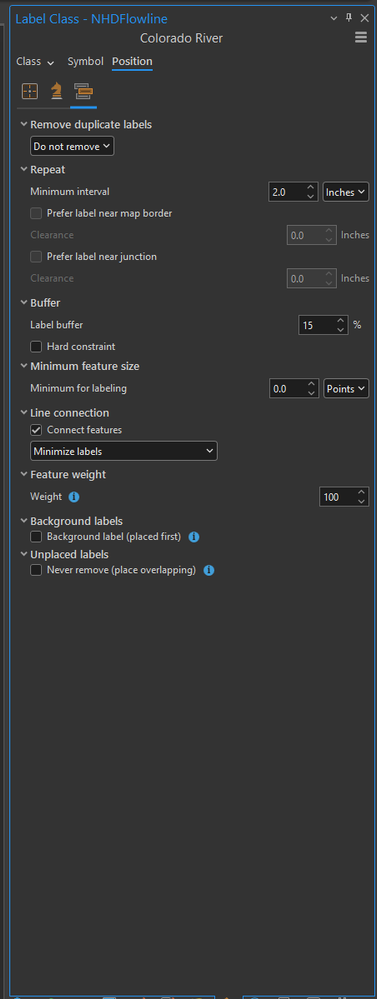Viewport: 377px width, 999px height.
Task: Select the Position tab
Action: 132,62
